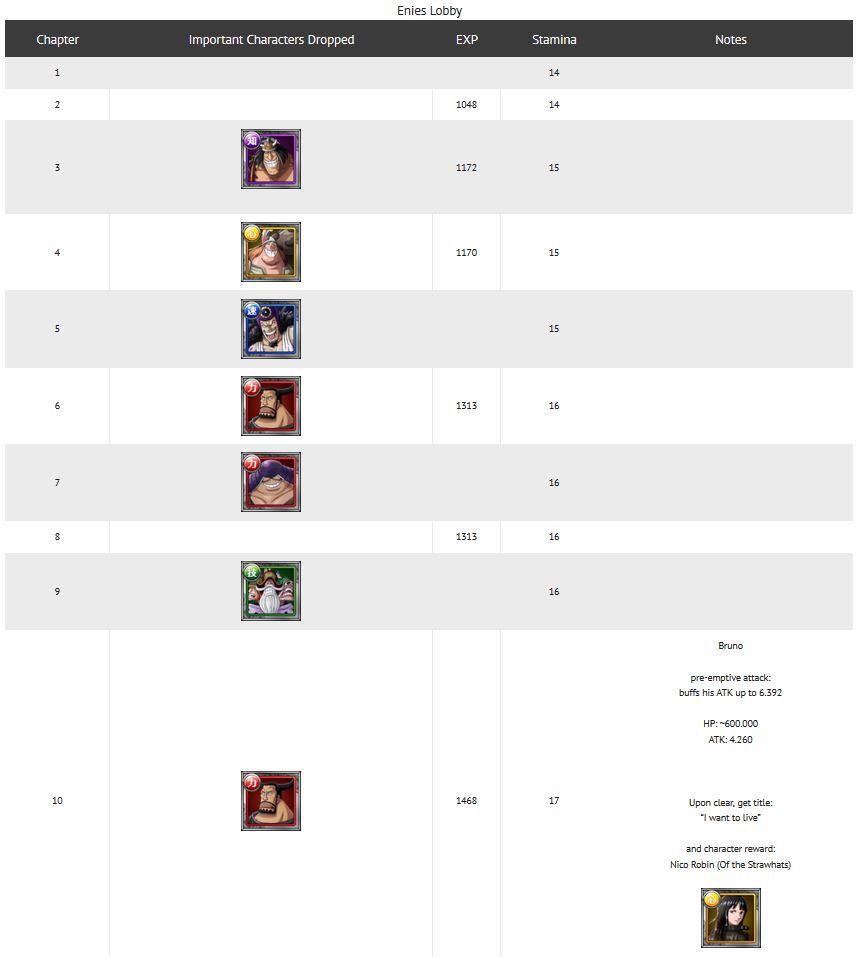The image size is (858, 957).
Task: Select the Notes column header
Action: 730,40
